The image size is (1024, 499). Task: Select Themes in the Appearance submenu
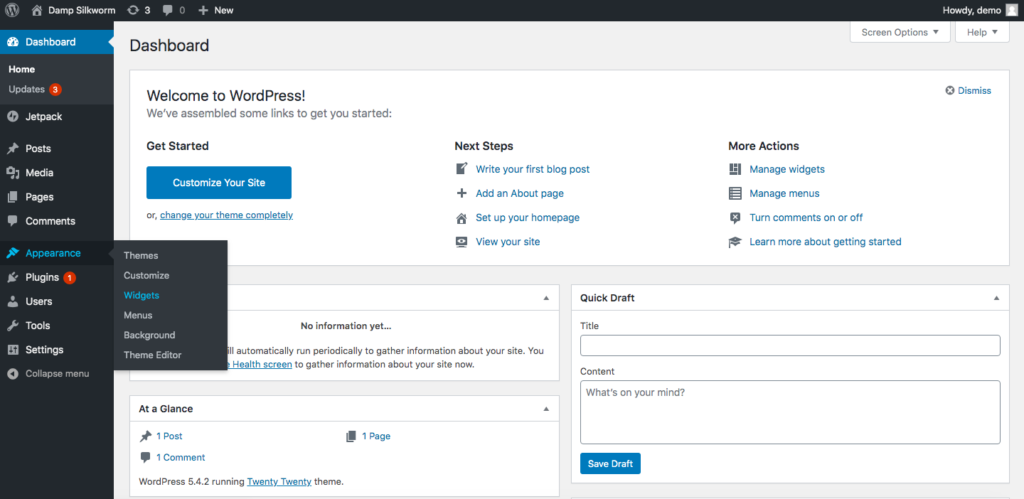(x=141, y=255)
